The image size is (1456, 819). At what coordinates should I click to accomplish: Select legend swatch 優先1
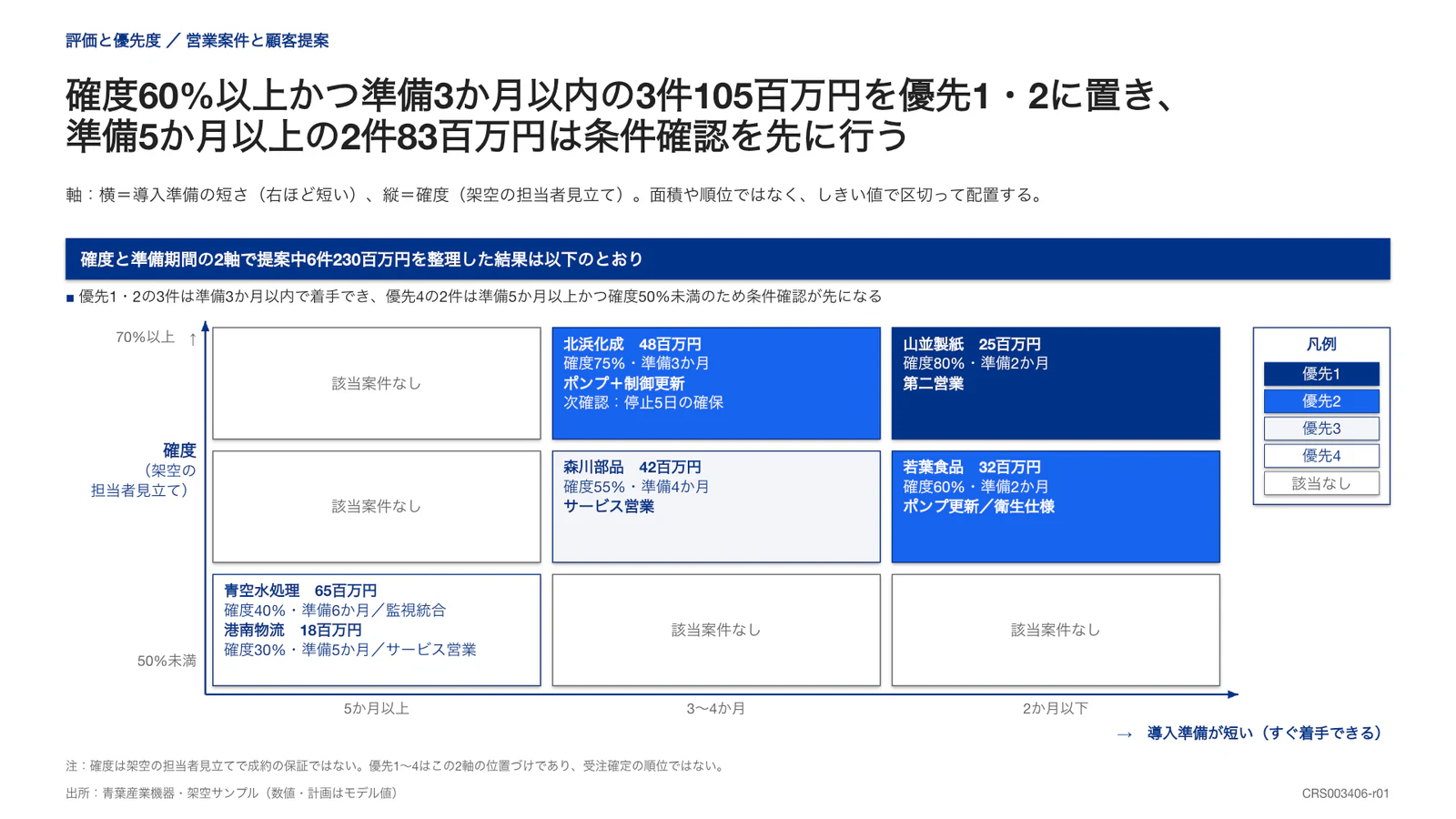pos(1321,374)
